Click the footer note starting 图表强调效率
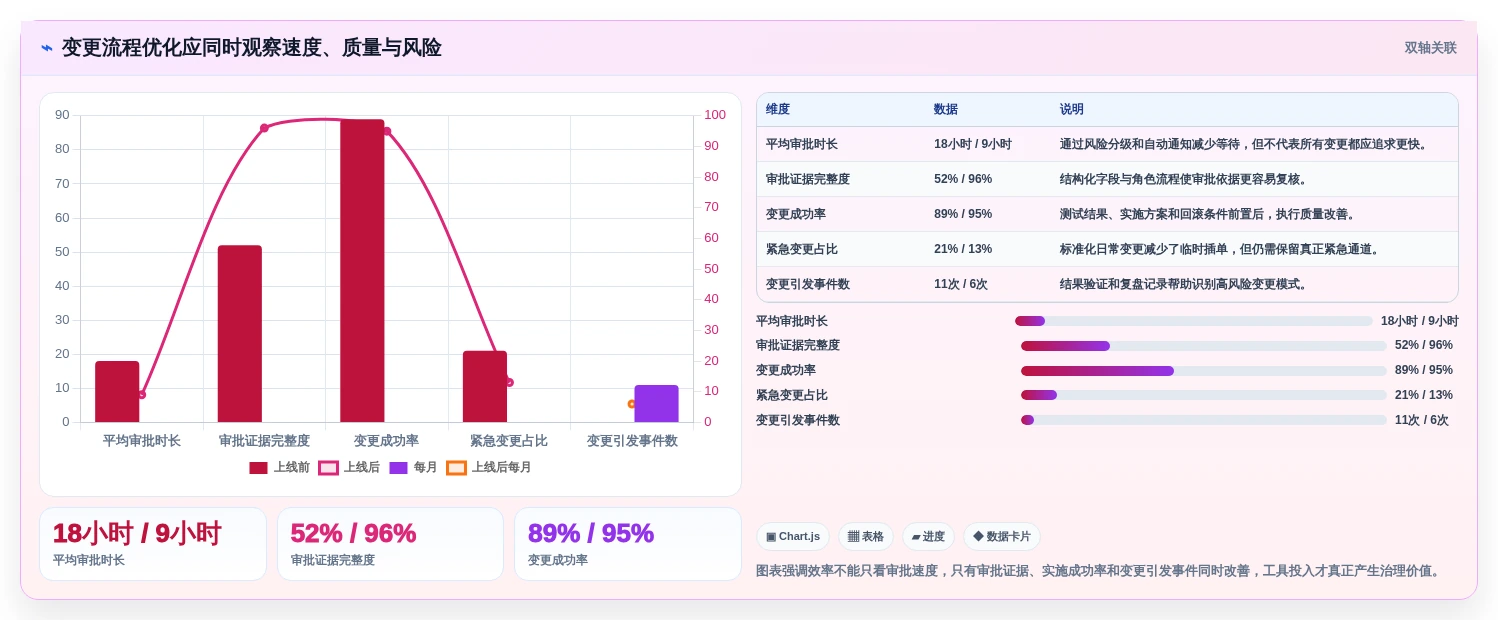The width and height of the screenshot is (1498, 620). coord(1100,571)
